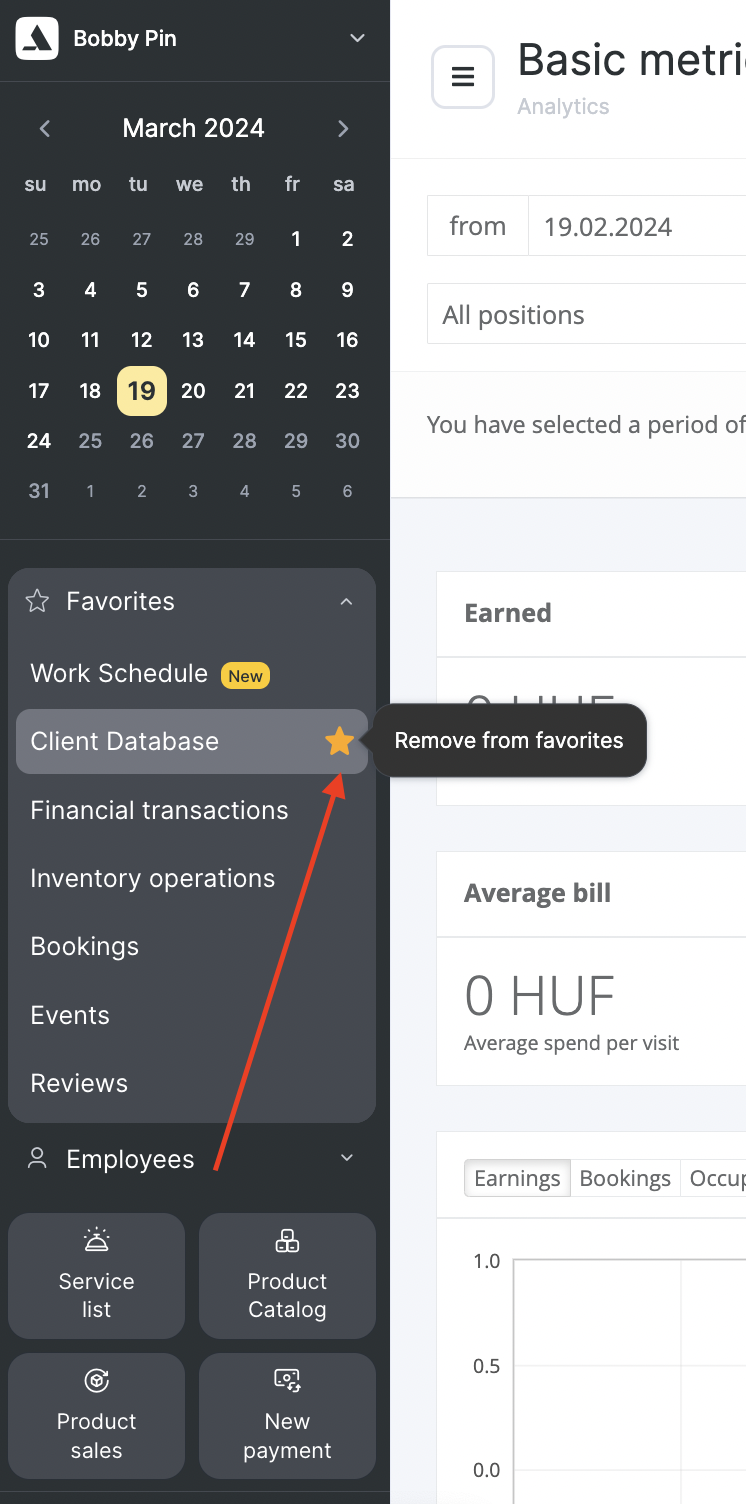Screen dimensions: 746x1504
Task: Go to previous month in calendar
Action: pyautogui.click(x=45, y=128)
